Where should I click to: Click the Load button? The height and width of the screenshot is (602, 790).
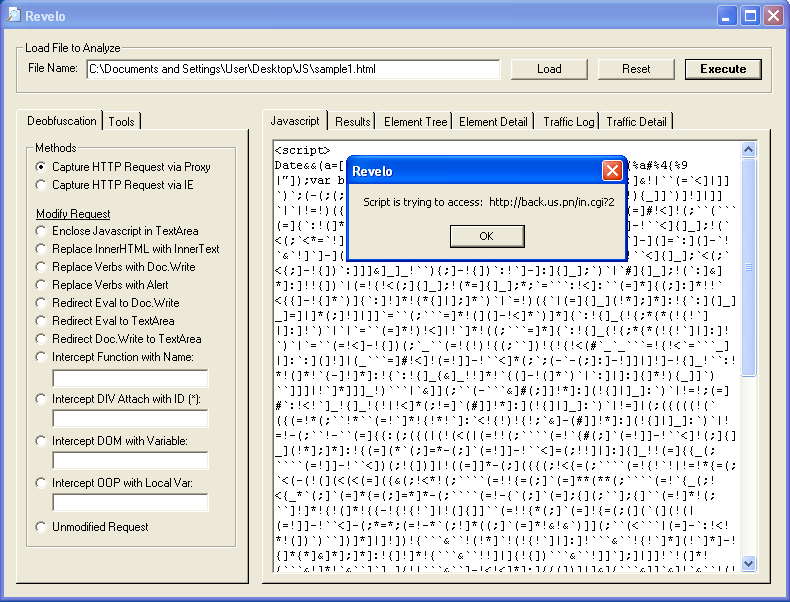click(x=549, y=69)
